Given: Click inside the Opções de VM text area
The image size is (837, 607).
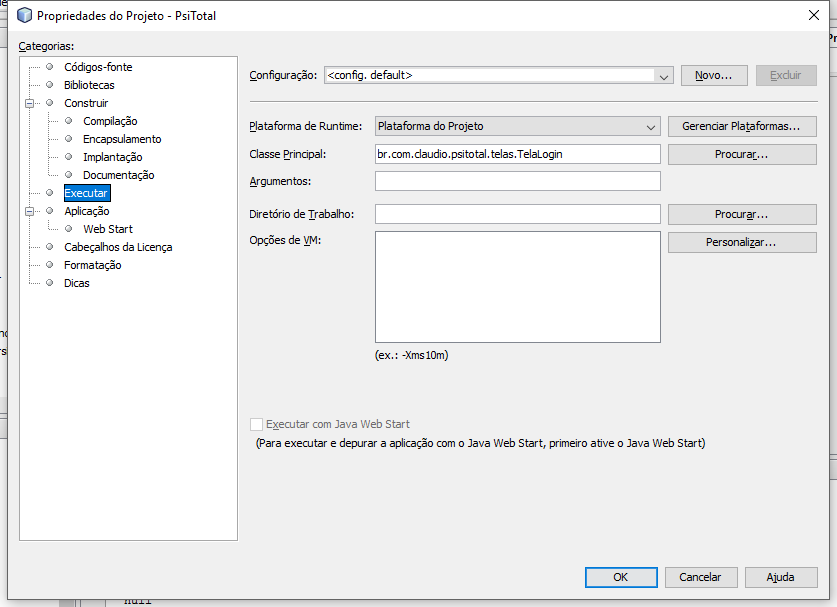Looking at the screenshot, I should tap(517, 287).
